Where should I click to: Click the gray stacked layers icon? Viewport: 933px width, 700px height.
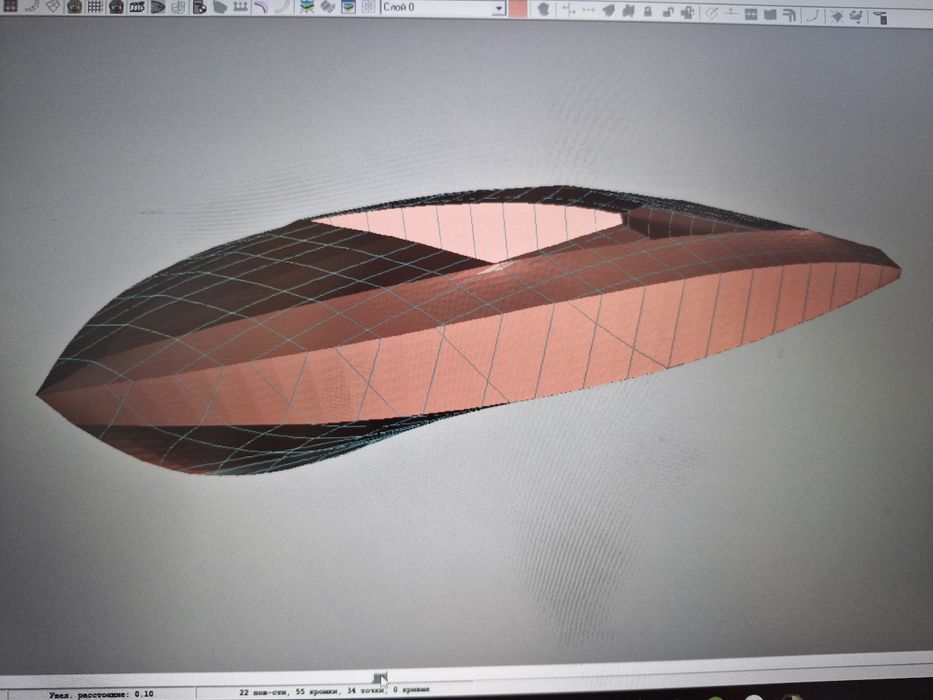point(327,7)
